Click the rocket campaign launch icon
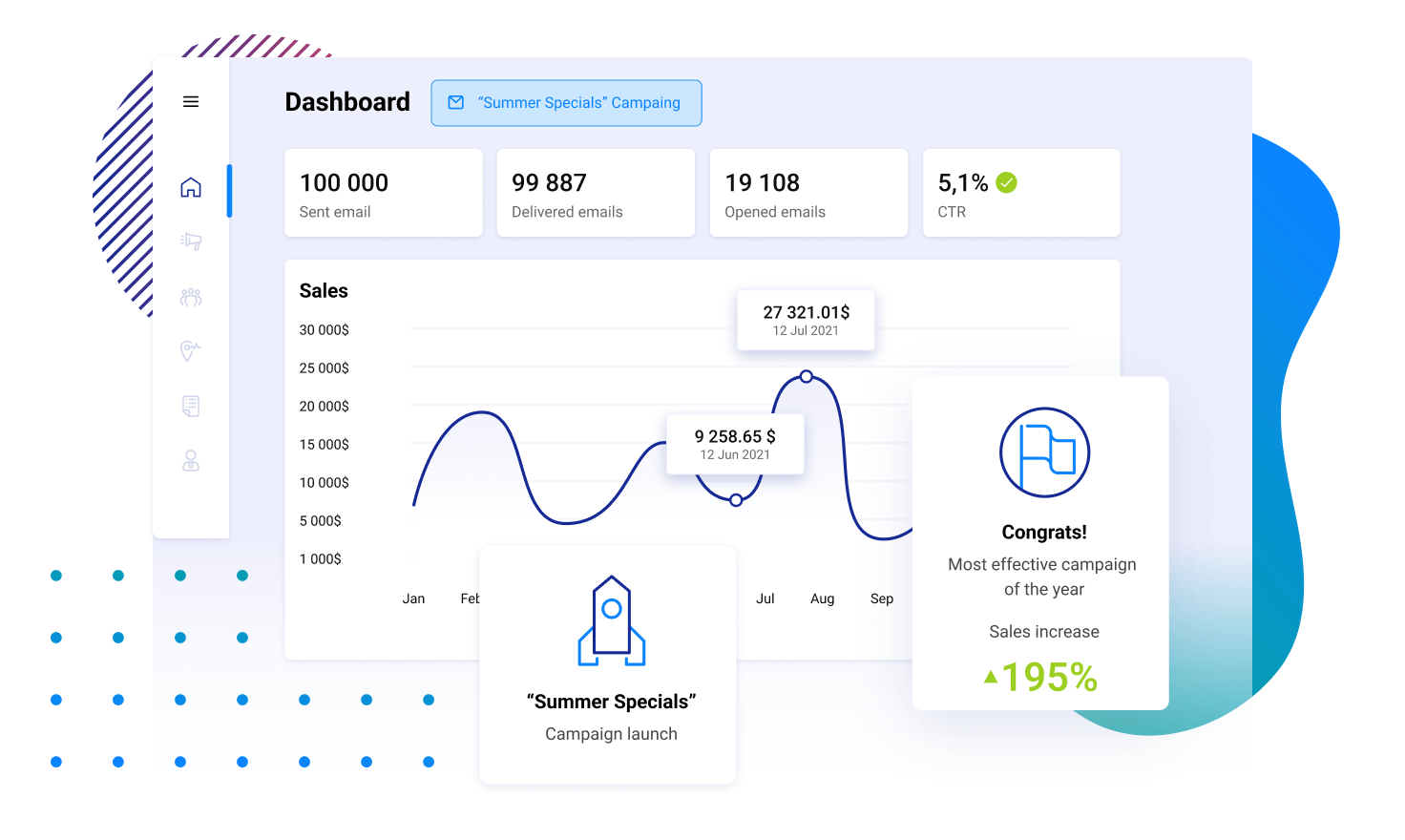This screenshot has width=1405, height=840. pyautogui.click(x=612, y=620)
